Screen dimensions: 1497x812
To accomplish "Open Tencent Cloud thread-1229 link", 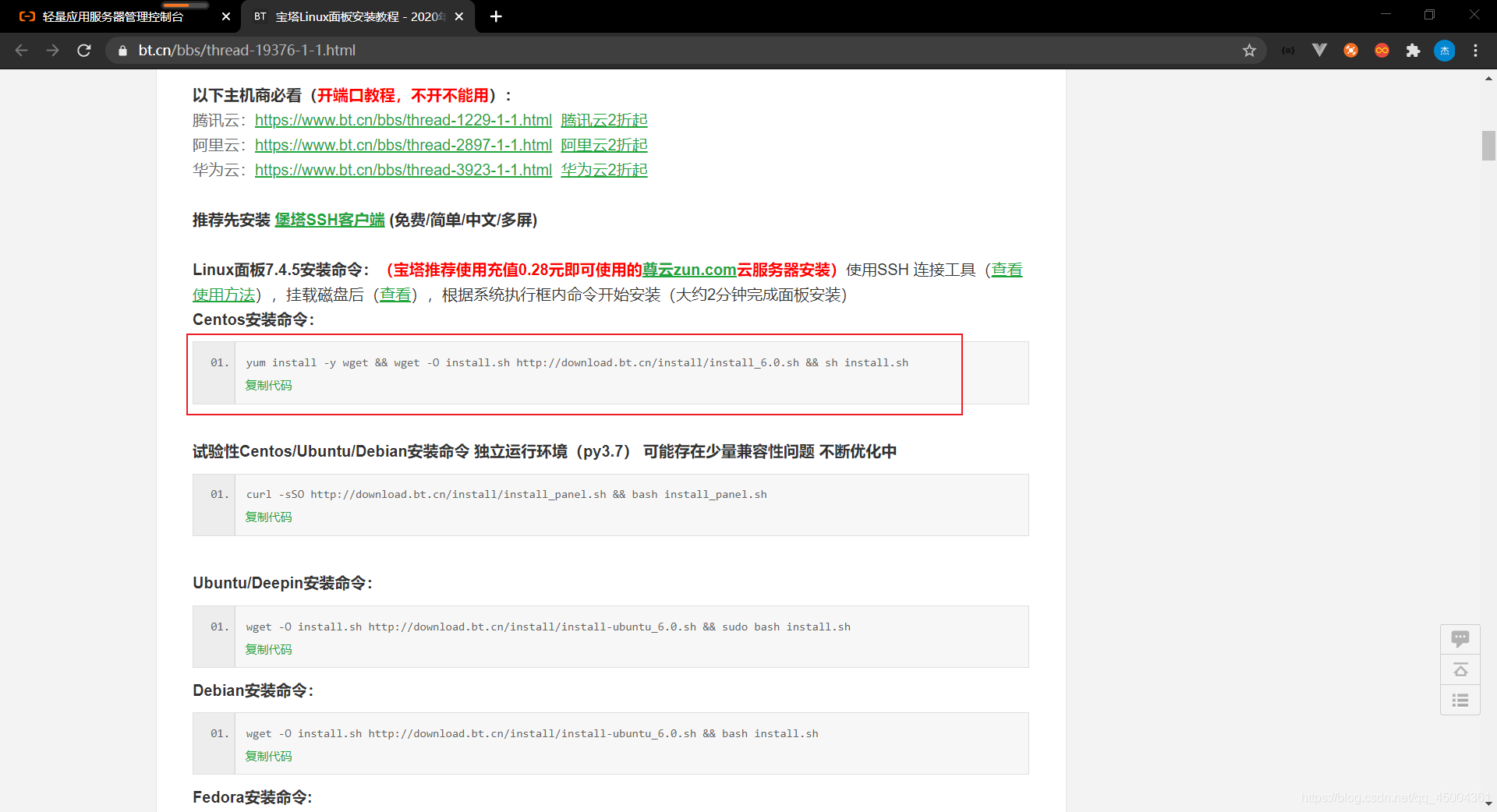I will pyautogui.click(x=403, y=120).
